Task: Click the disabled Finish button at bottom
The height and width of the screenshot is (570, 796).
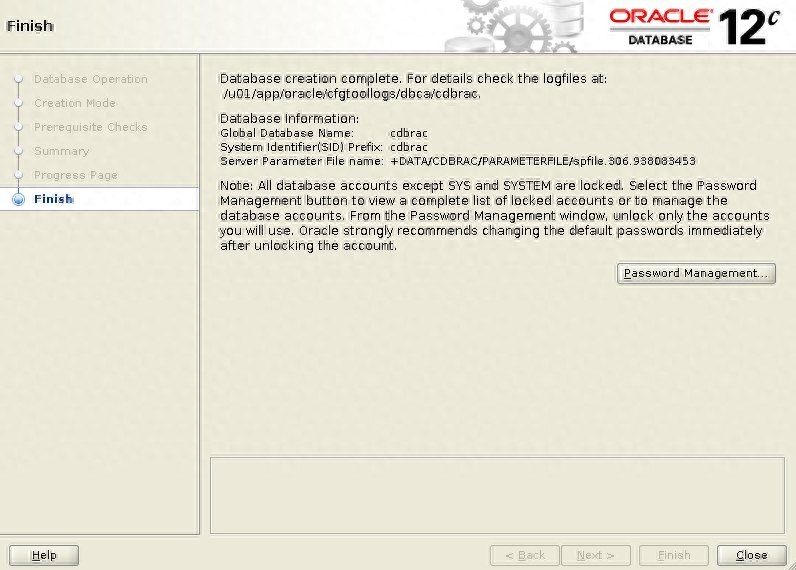Action: [x=673, y=555]
